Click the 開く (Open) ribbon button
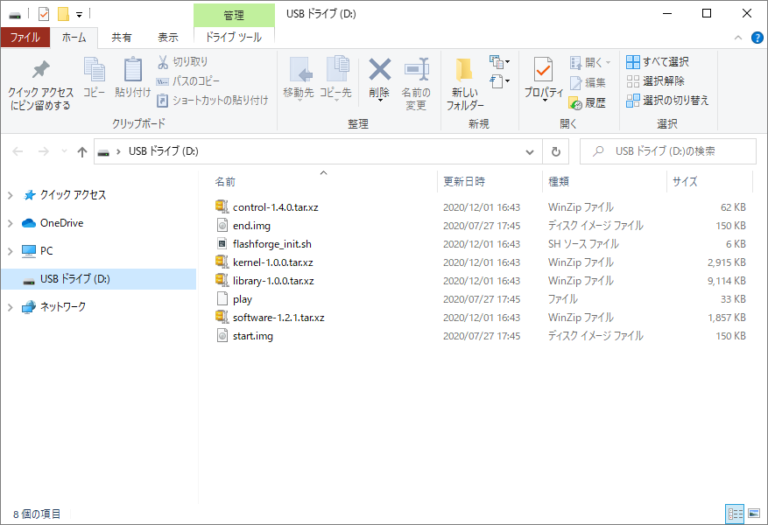This screenshot has width=768, height=525. coord(590,62)
